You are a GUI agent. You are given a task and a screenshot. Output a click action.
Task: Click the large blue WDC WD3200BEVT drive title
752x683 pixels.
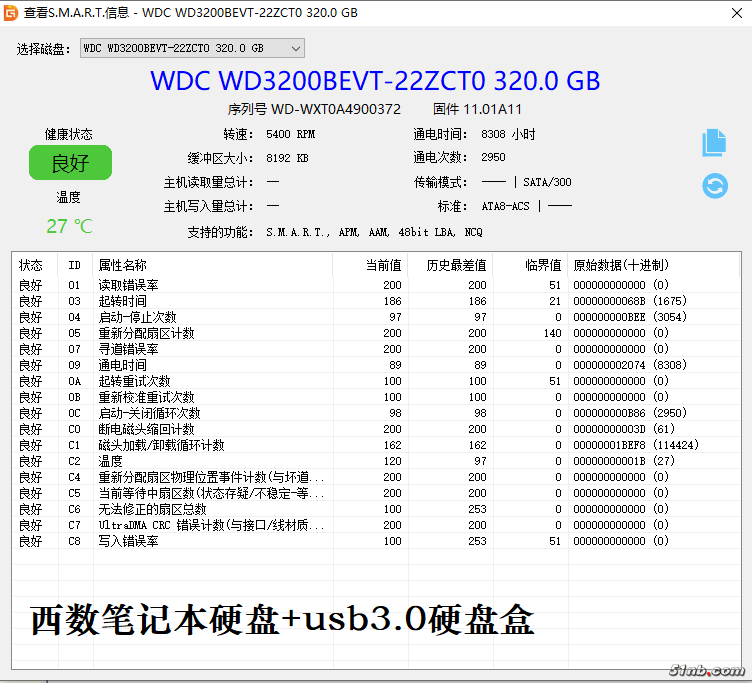pyautogui.click(x=375, y=81)
